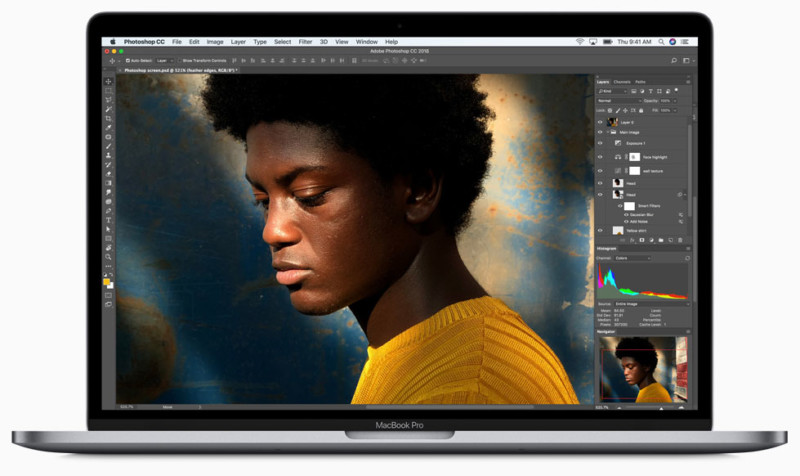Click the search icon in the options bar
Image resolution: width=800 pixels, height=476 pixels.
pos(674,61)
